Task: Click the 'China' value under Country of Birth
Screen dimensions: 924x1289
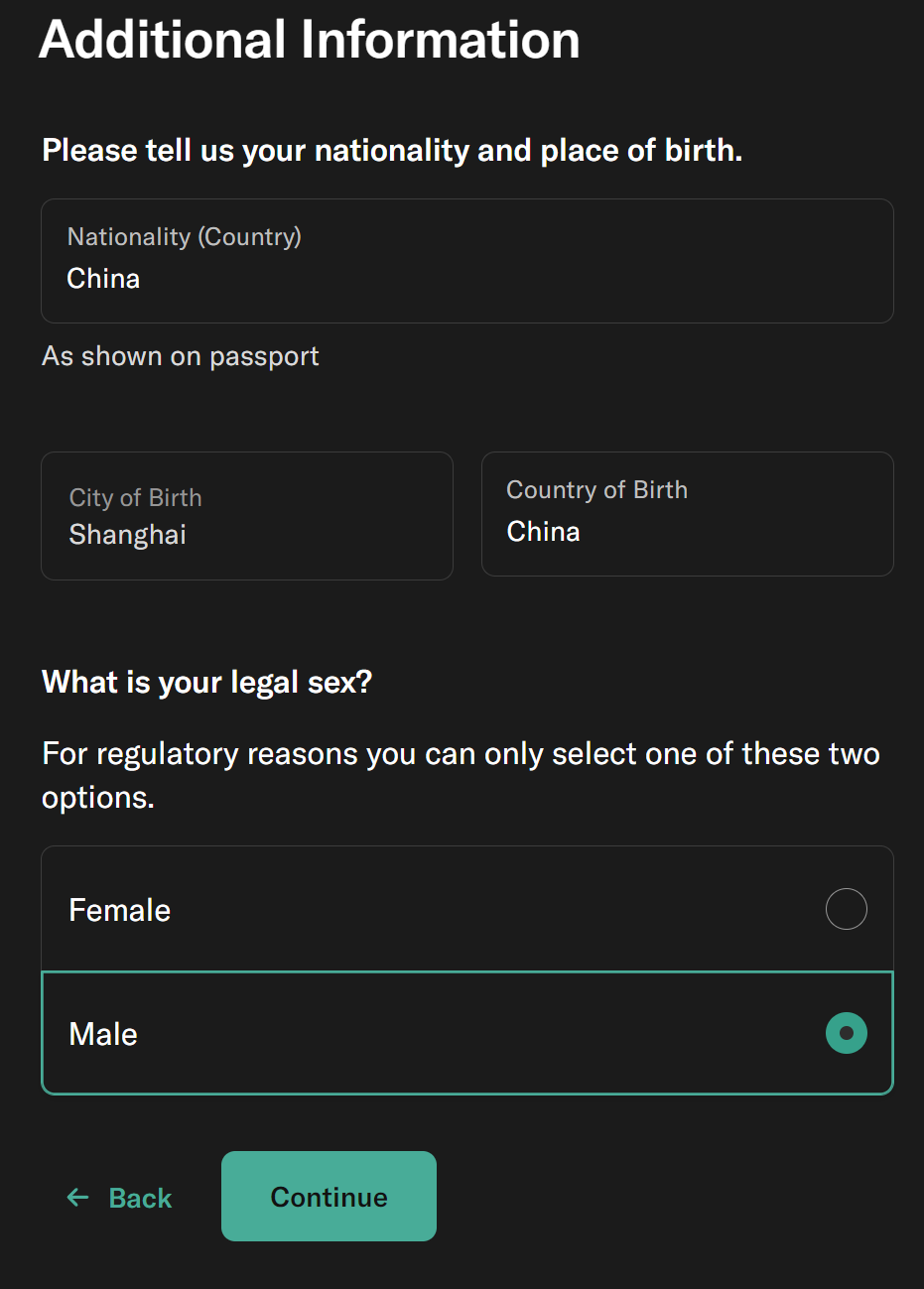Action: coord(543,532)
